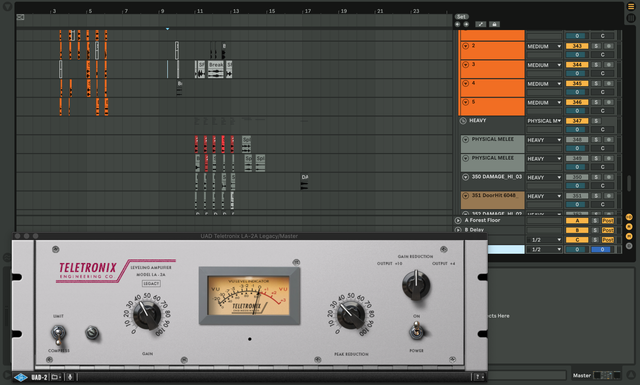Open HEAVY group PHYSICAL M routing dropdown
Screen dimensions: 640x385
[x=544, y=121]
